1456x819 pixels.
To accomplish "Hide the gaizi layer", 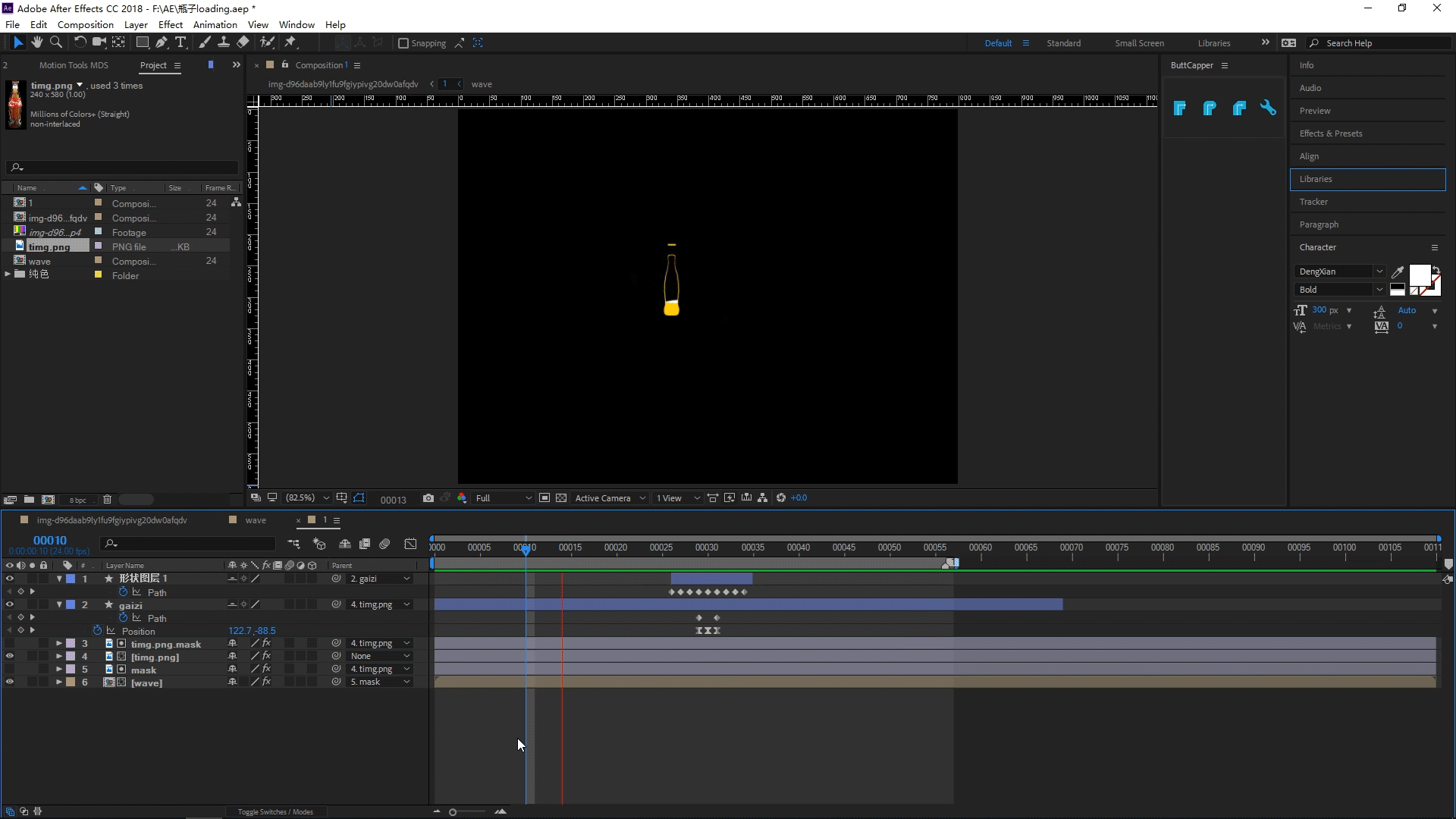I will tap(10, 605).
